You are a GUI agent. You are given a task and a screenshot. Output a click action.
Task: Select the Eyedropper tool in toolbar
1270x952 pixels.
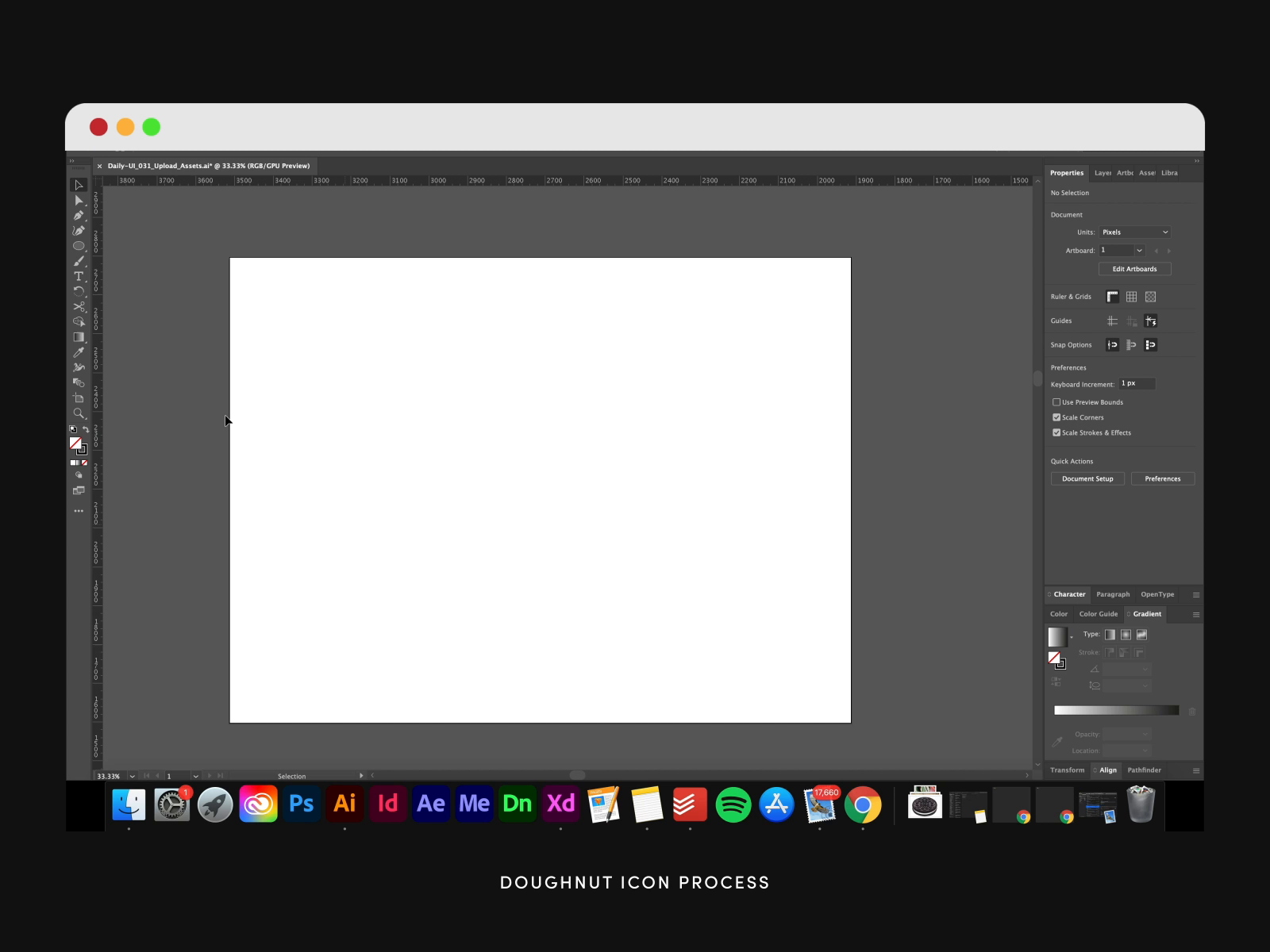tap(79, 352)
